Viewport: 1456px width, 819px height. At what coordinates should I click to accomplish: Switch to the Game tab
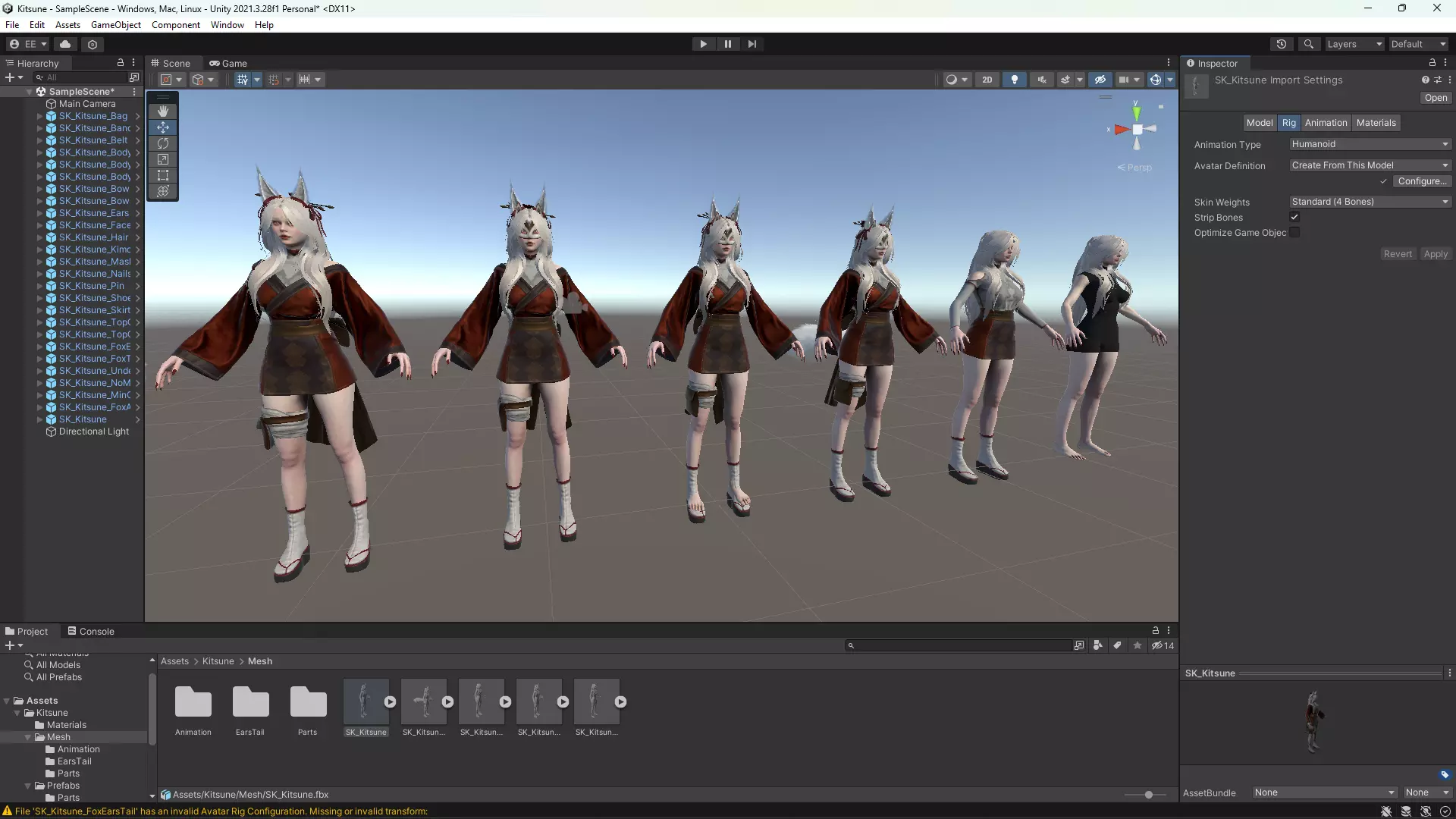[x=228, y=64]
